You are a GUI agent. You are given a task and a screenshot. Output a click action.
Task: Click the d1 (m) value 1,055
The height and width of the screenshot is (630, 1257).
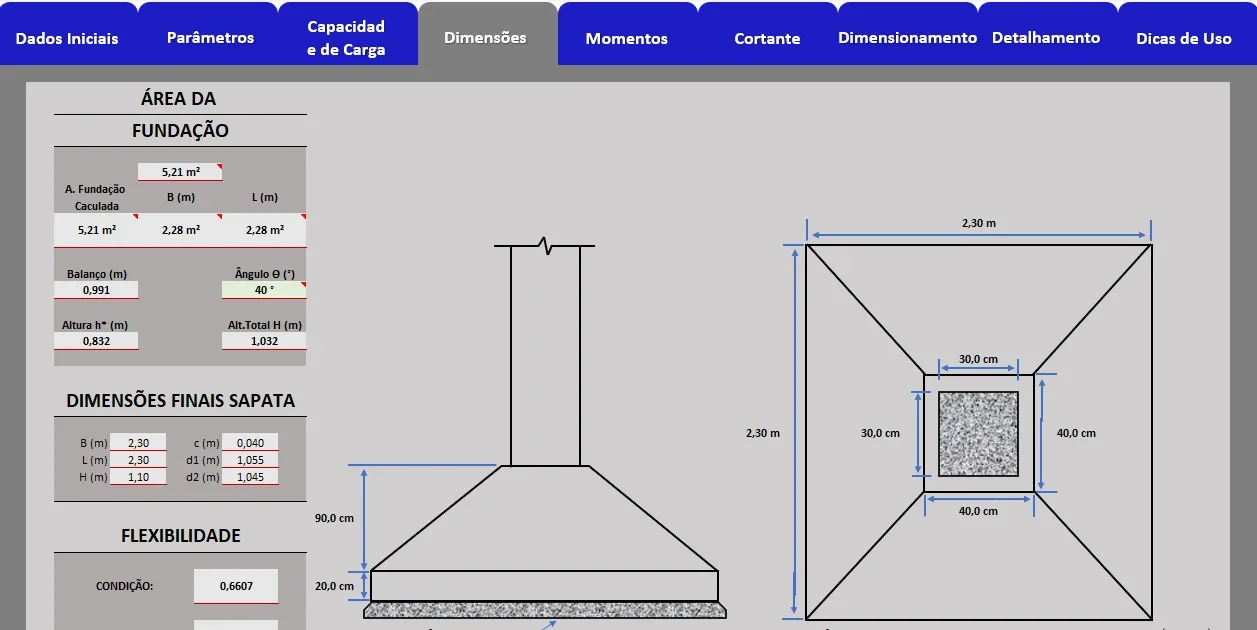coord(250,460)
